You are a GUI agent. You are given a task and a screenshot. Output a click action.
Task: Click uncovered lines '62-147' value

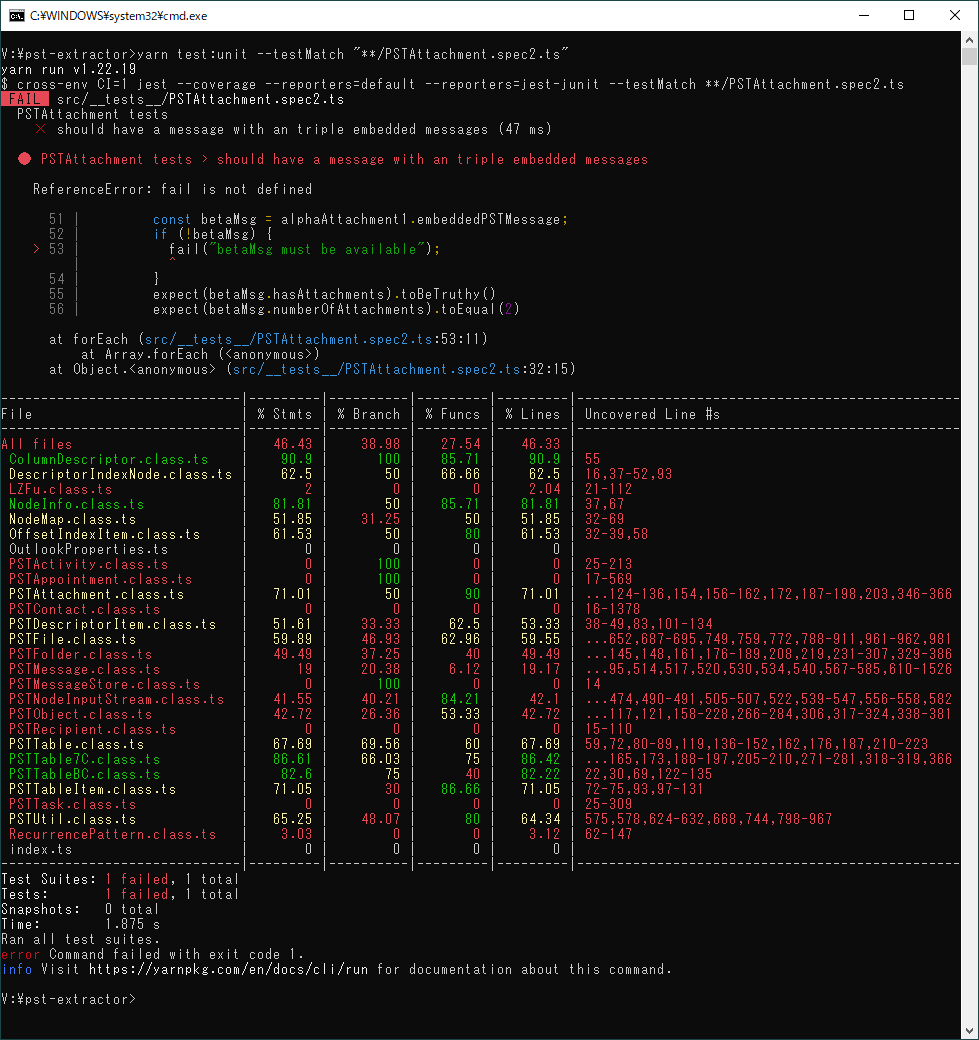[608, 834]
